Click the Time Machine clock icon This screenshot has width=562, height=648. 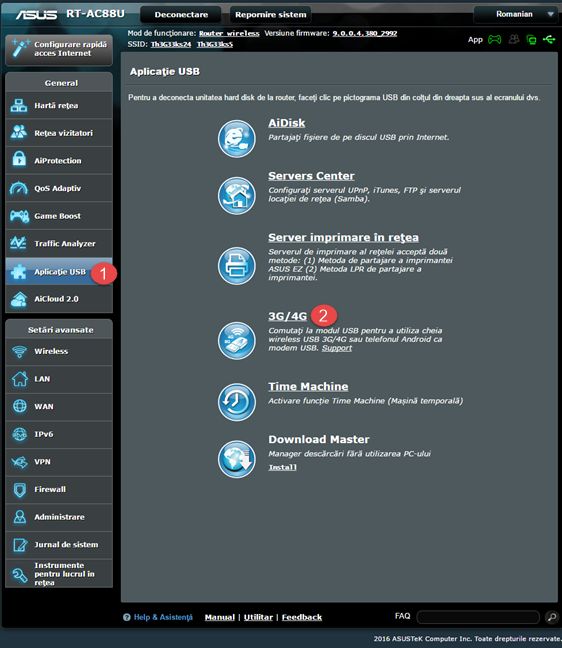(236, 402)
